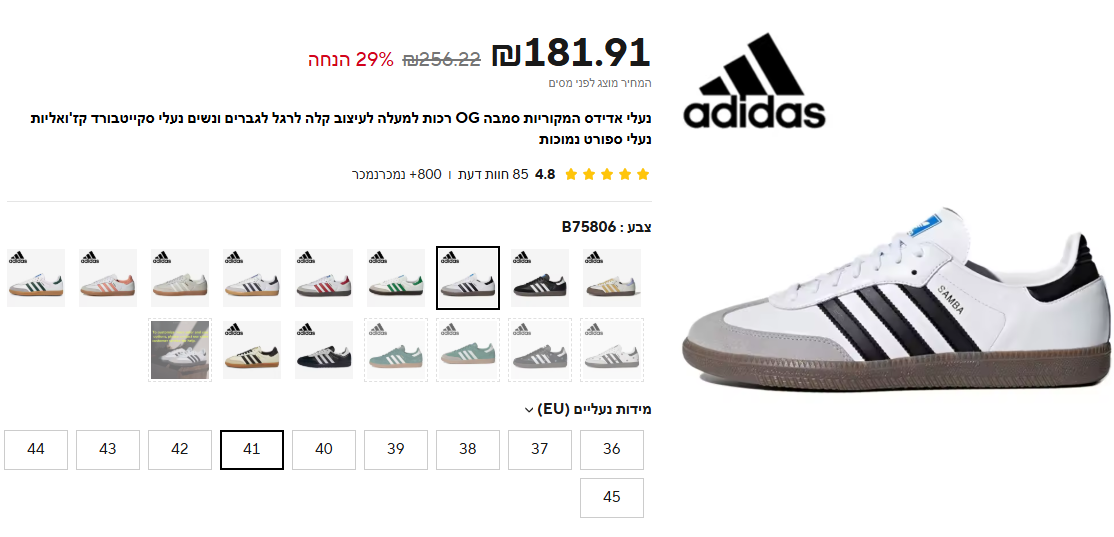Pick the cream shoe with brown stripes
This screenshot has height=537, width=1114.
pyautogui.click(x=252, y=349)
